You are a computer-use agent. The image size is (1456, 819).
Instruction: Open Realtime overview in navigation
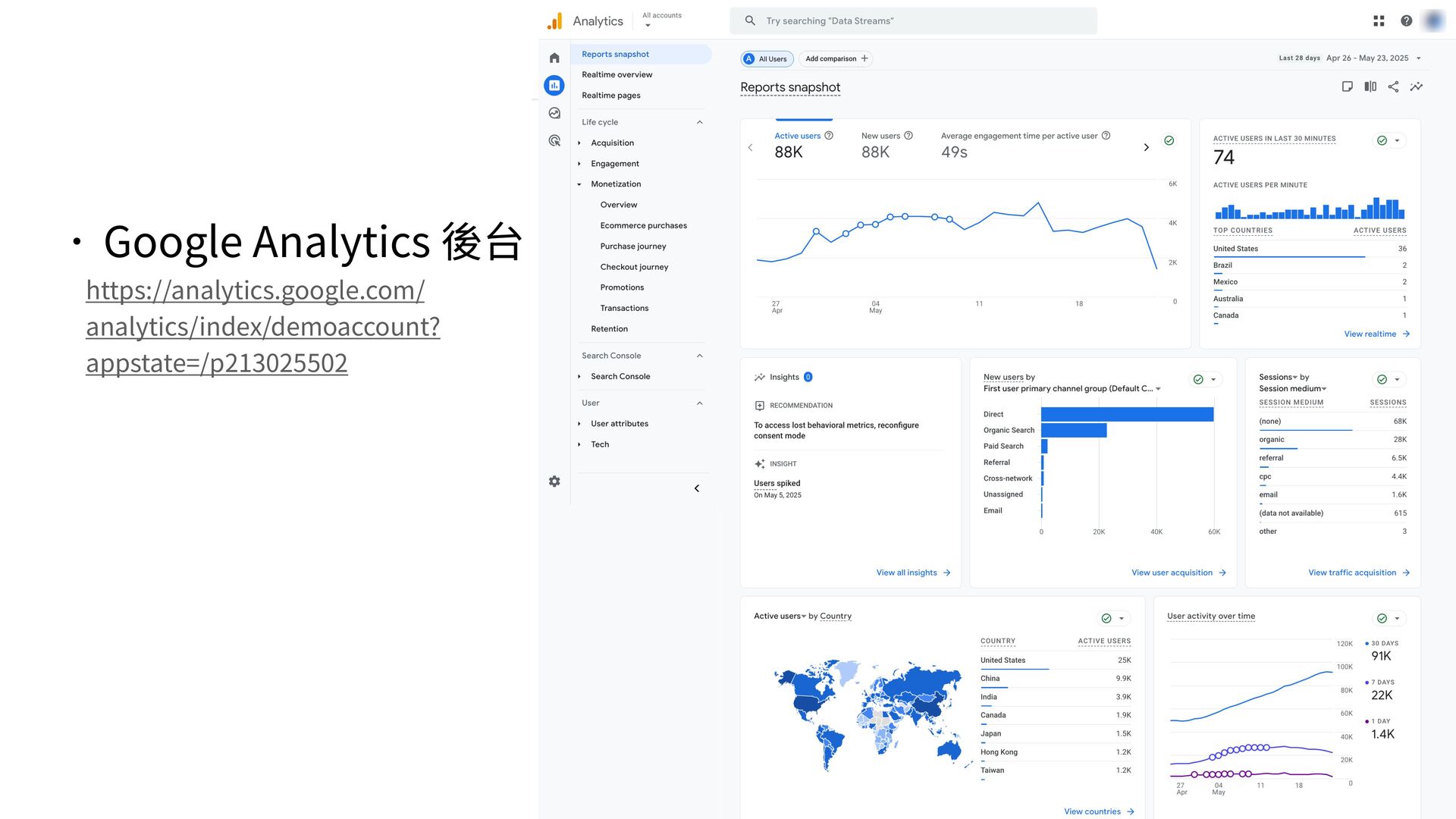coord(617,75)
